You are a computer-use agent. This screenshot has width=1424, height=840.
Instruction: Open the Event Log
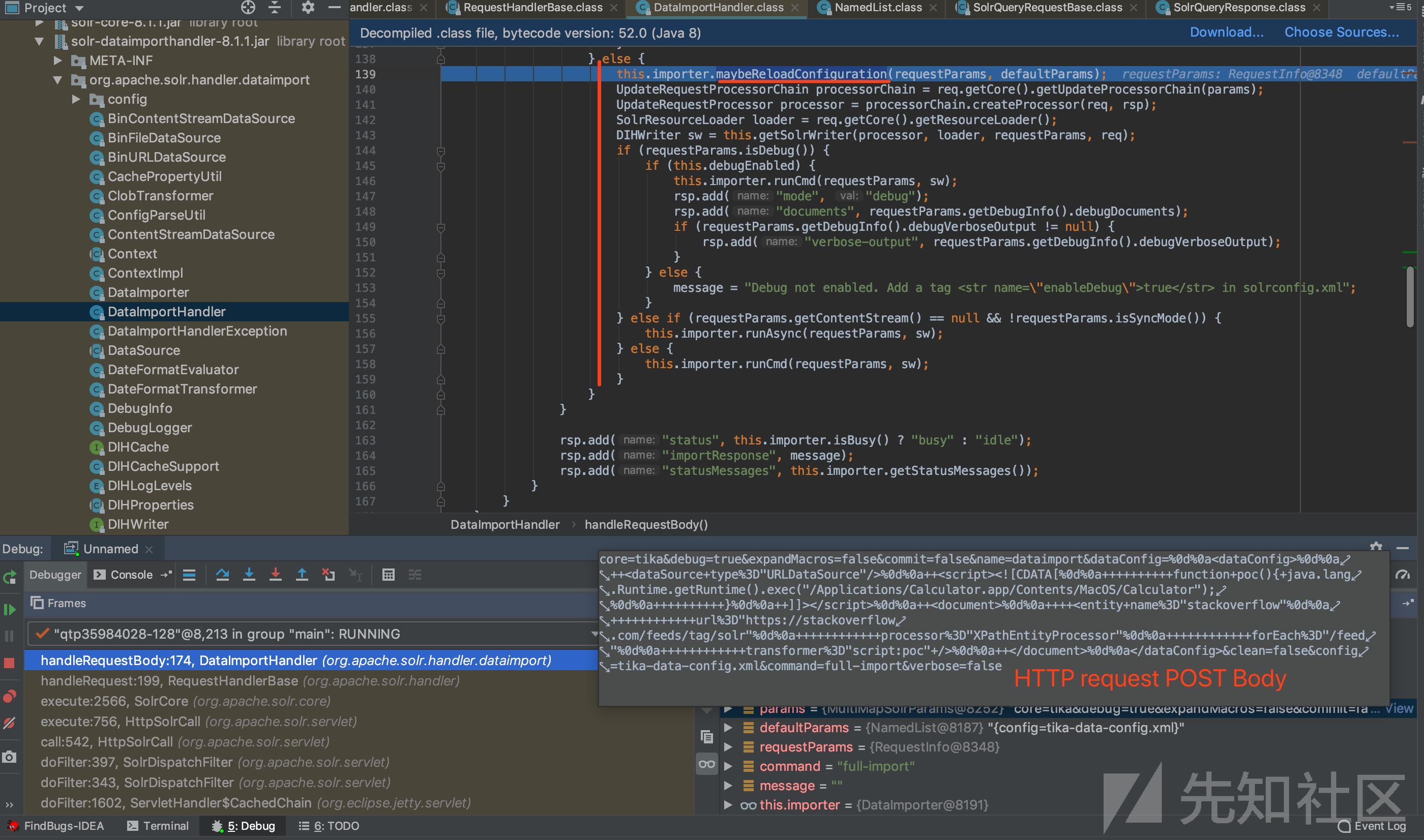(x=1373, y=826)
